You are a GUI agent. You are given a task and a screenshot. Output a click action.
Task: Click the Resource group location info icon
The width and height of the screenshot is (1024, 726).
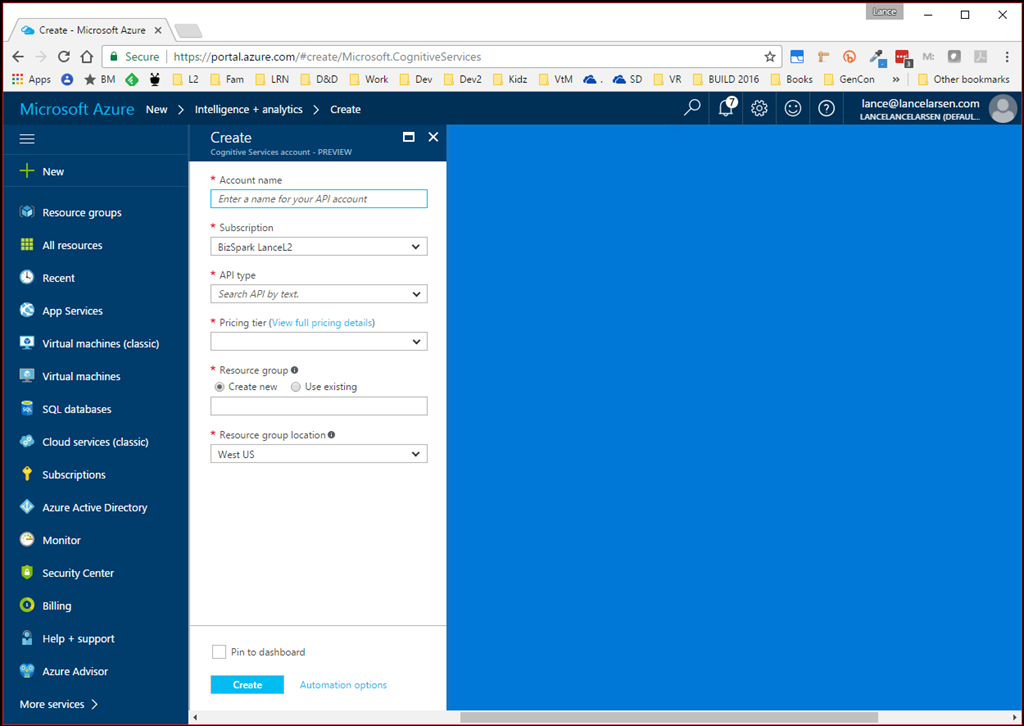(331, 434)
